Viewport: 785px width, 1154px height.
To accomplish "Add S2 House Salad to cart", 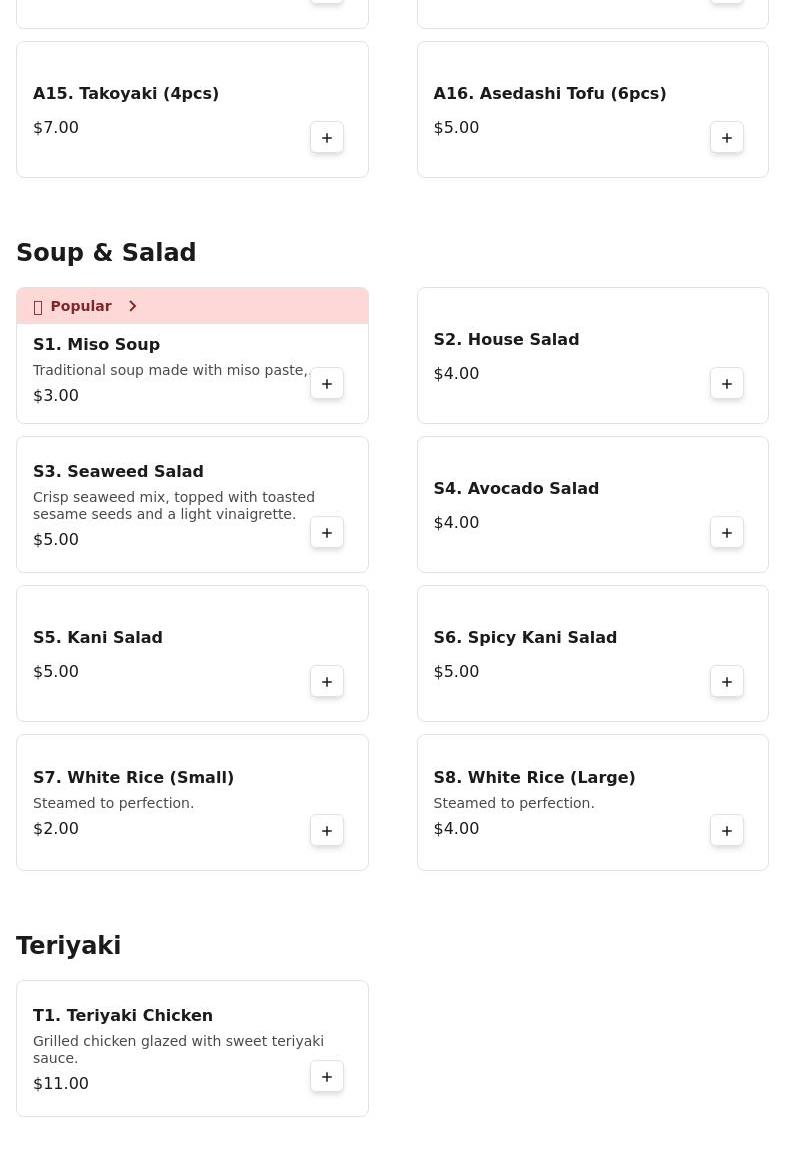I will coord(727,384).
